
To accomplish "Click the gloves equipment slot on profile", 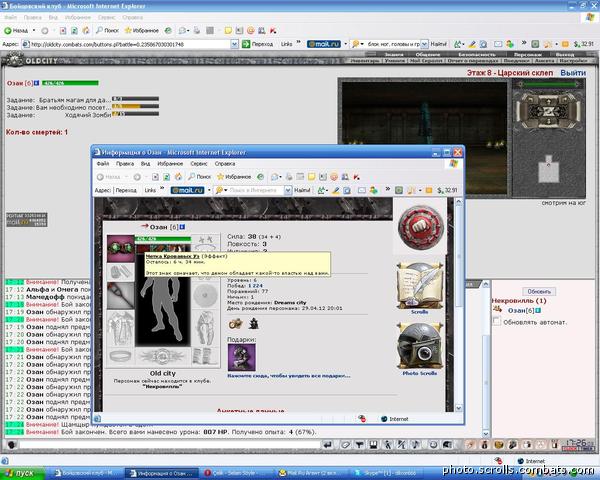I will coord(121,272).
